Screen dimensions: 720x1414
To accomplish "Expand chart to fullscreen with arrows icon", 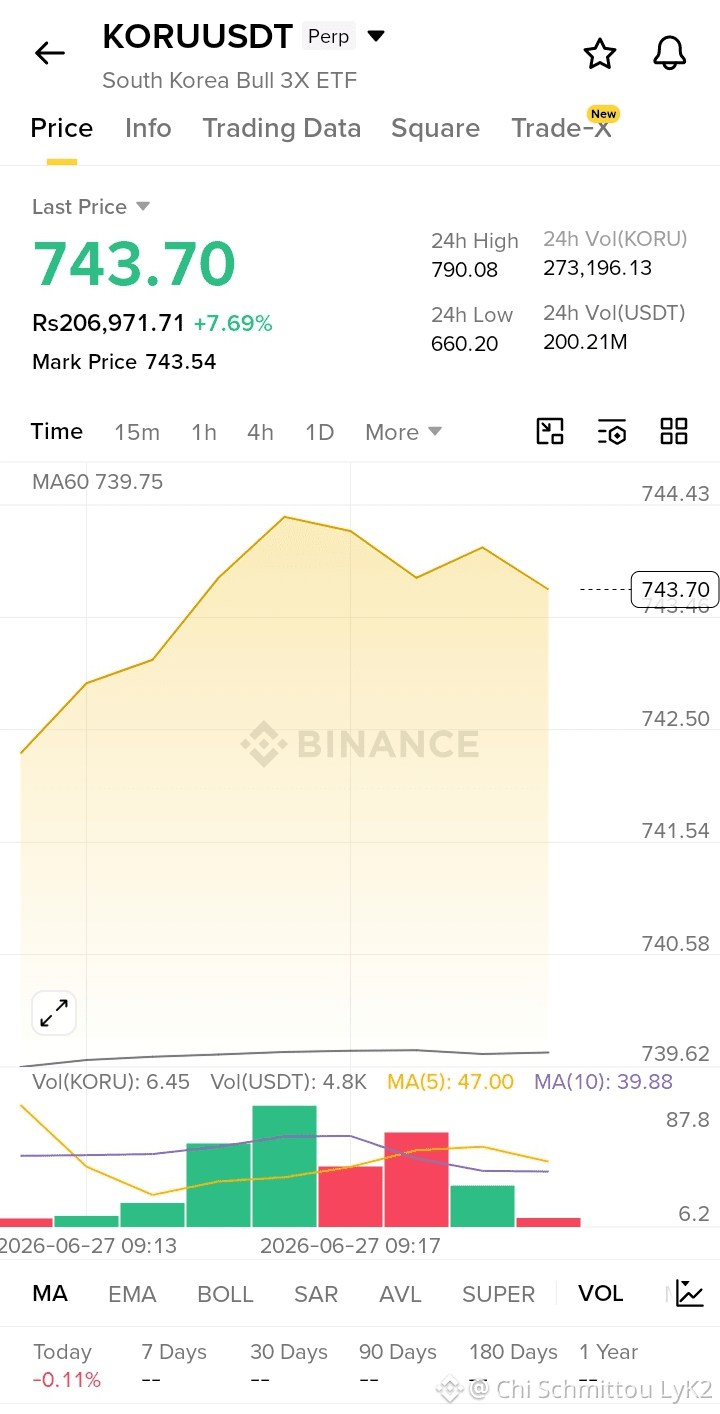I will coord(54,1014).
